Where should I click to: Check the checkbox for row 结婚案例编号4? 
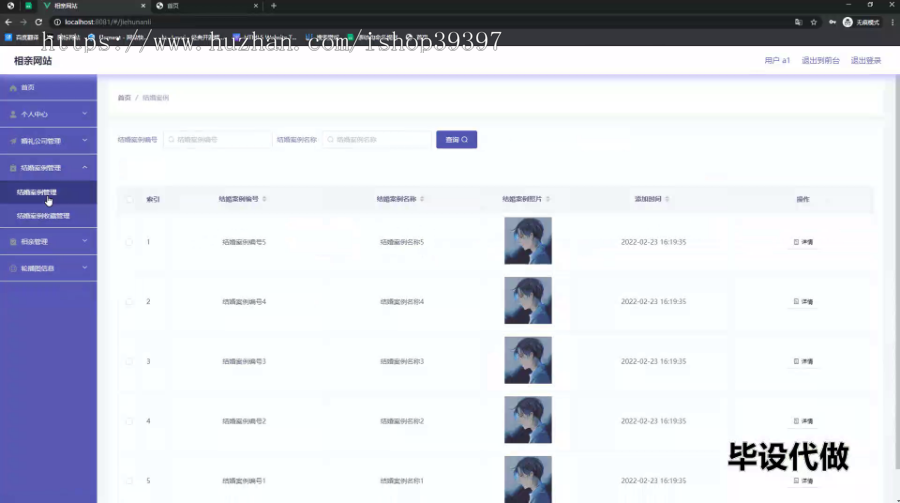point(129,301)
